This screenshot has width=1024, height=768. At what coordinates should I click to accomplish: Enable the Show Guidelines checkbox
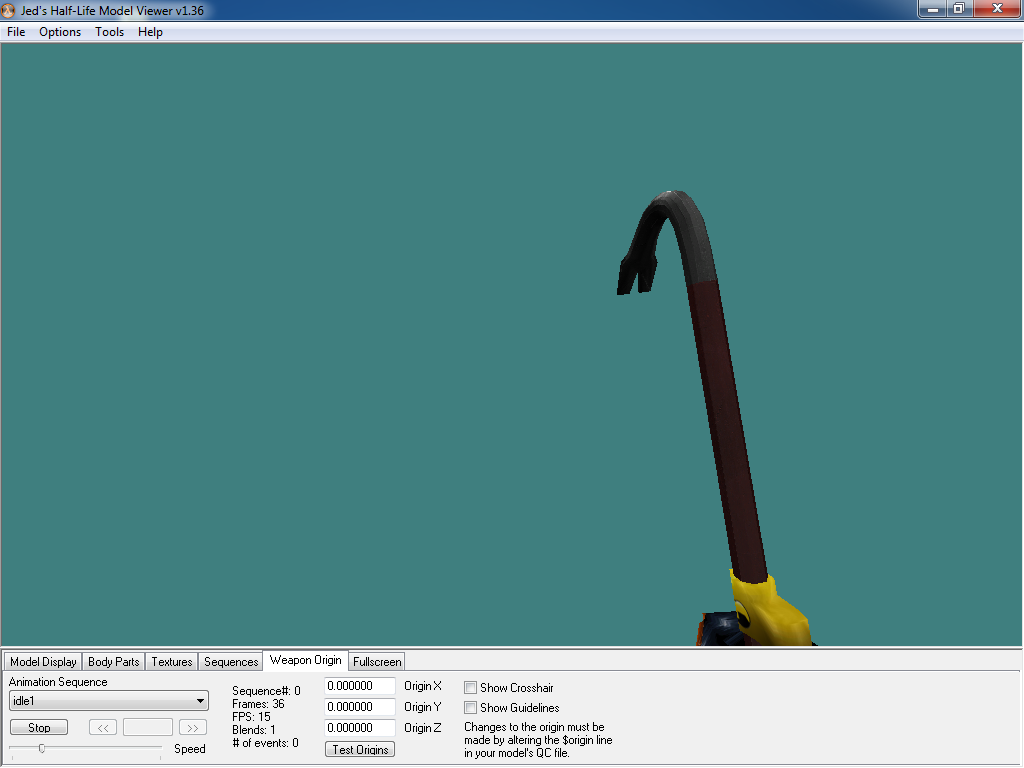[470, 707]
